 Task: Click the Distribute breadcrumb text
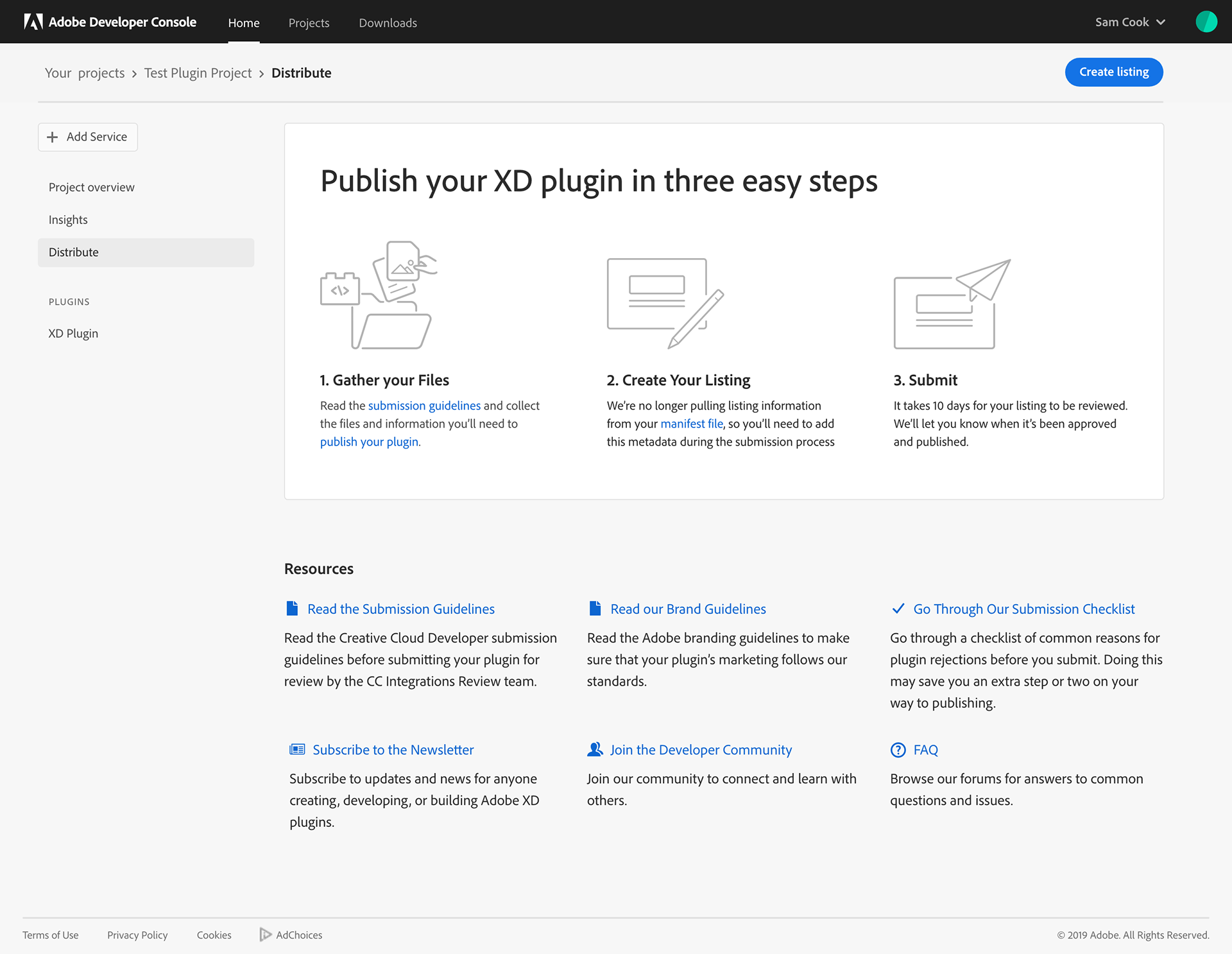[x=302, y=73]
